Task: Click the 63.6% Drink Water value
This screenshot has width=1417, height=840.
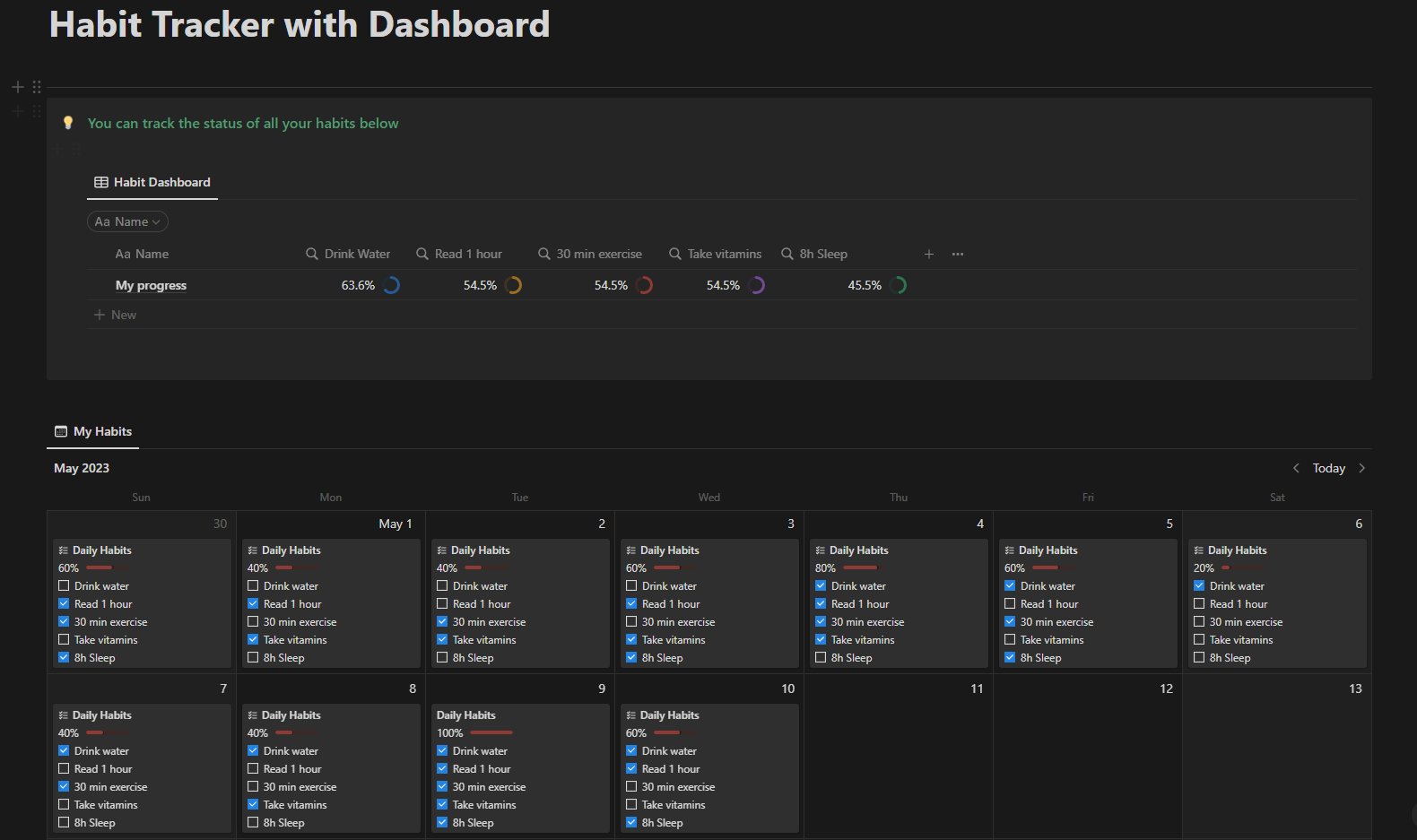Action: (358, 285)
